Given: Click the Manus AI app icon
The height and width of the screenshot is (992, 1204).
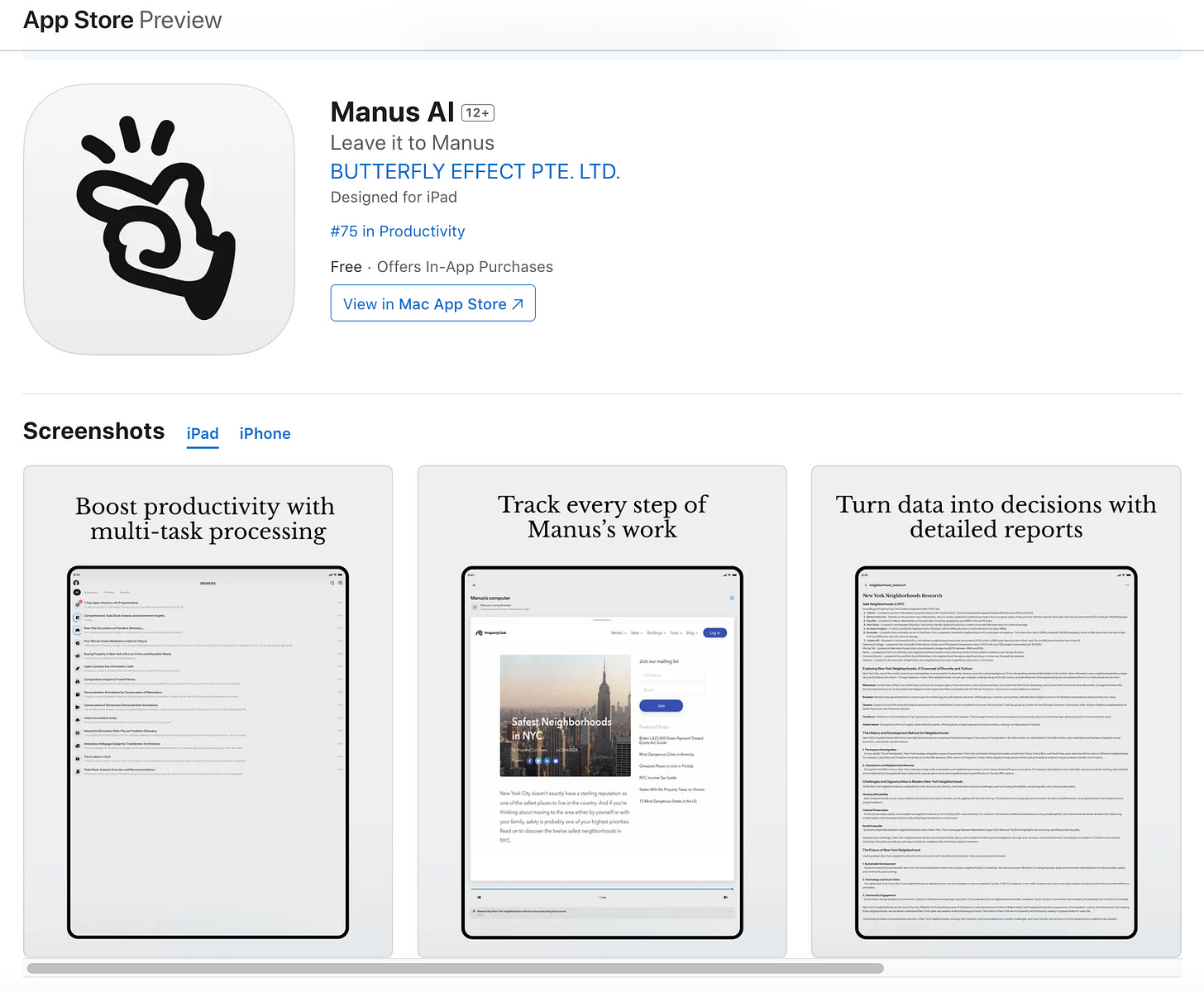Looking at the screenshot, I should tap(159, 219).
